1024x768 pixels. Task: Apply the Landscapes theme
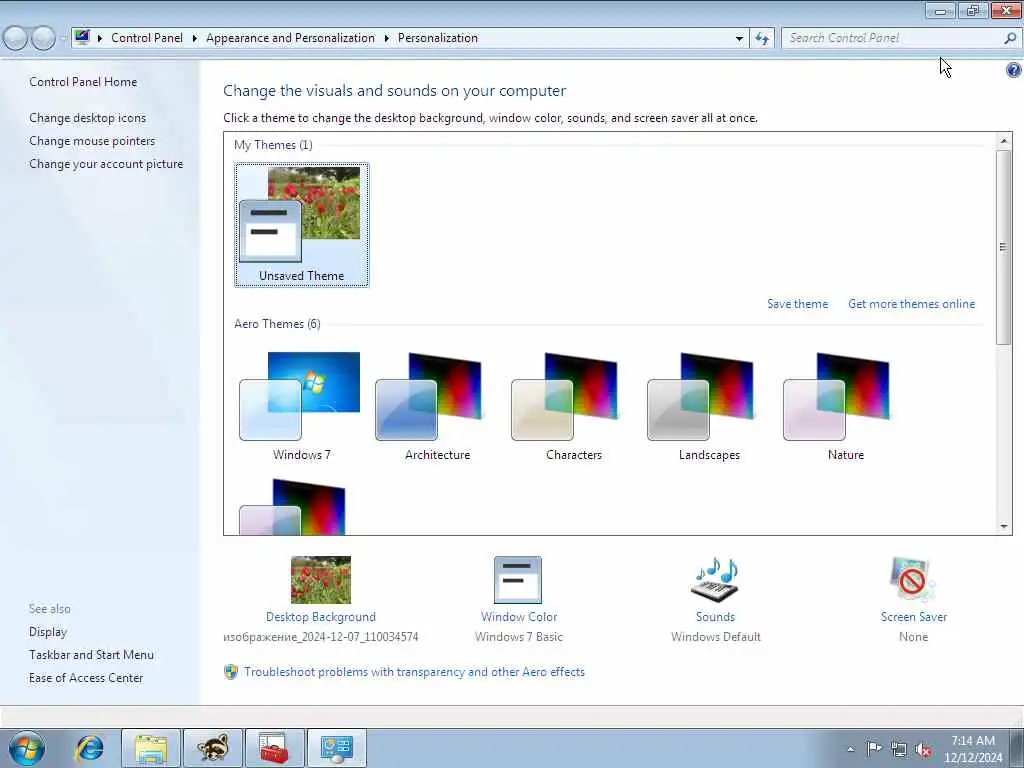(x=709, y=406)
